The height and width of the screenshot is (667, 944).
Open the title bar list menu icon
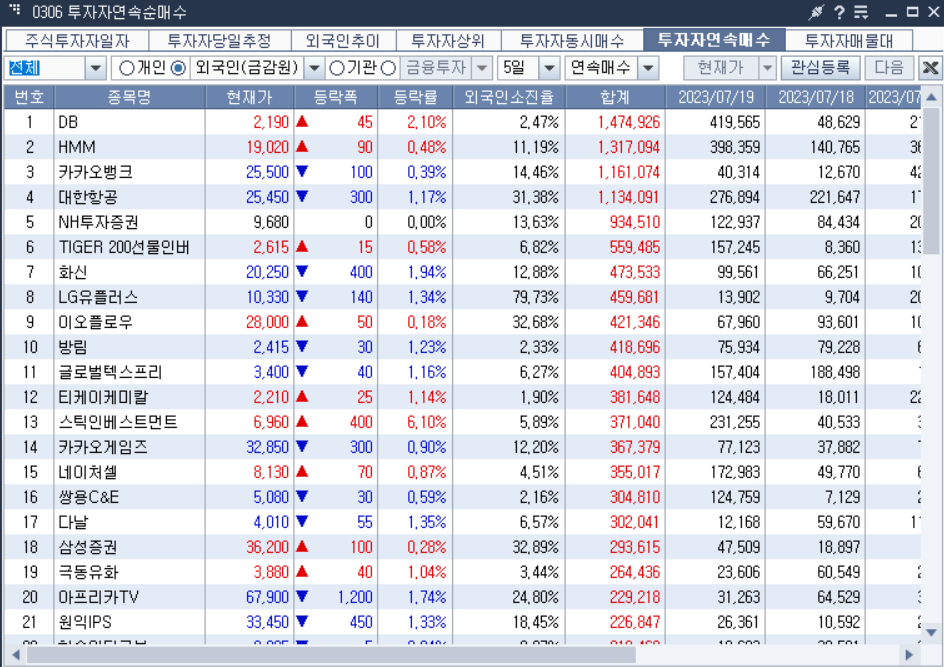pyautogui.click(x=862, y=12)
